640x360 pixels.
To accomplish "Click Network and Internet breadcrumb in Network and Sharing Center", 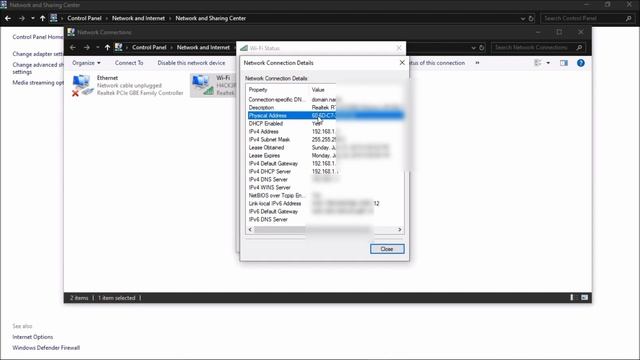I will coord(138,18).
